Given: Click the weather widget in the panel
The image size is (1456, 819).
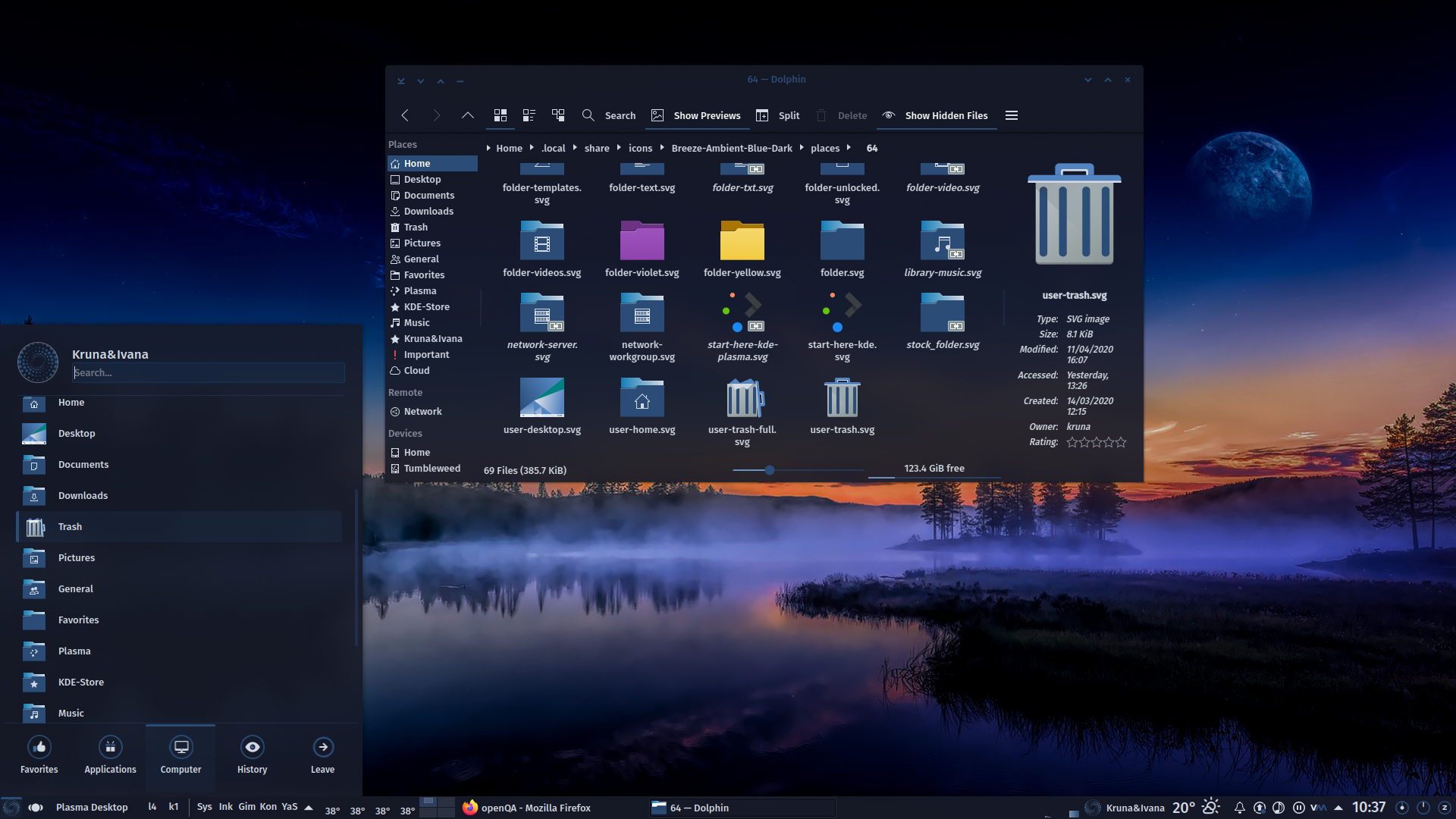Looking at the screenshot, I should coord(1195,807).
